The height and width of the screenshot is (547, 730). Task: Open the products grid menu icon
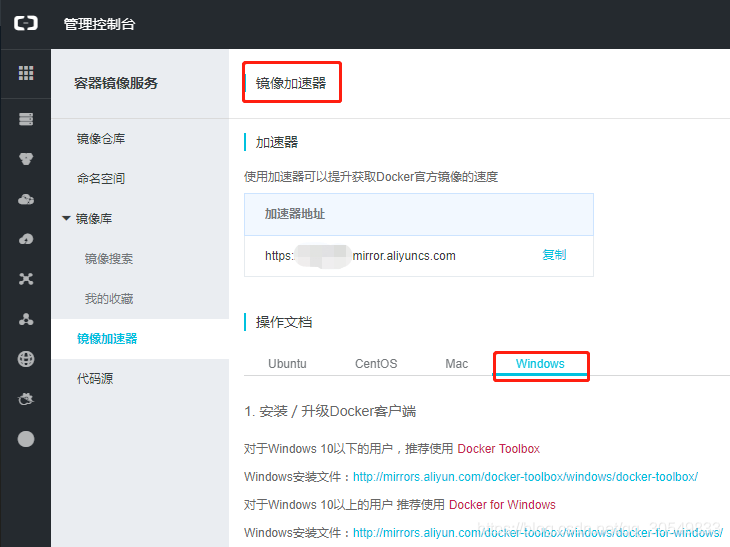tap(26, 73)
